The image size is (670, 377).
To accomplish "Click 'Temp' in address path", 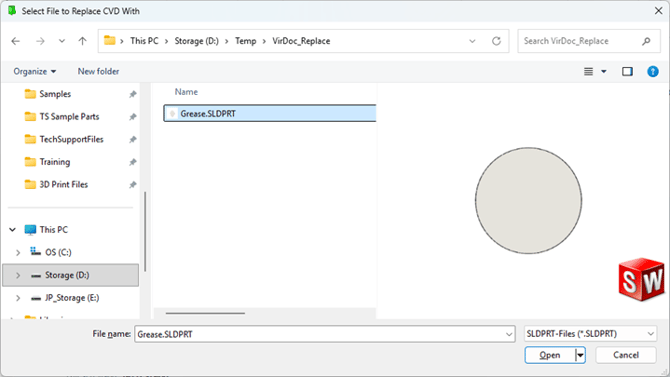I will coord(246,41).
